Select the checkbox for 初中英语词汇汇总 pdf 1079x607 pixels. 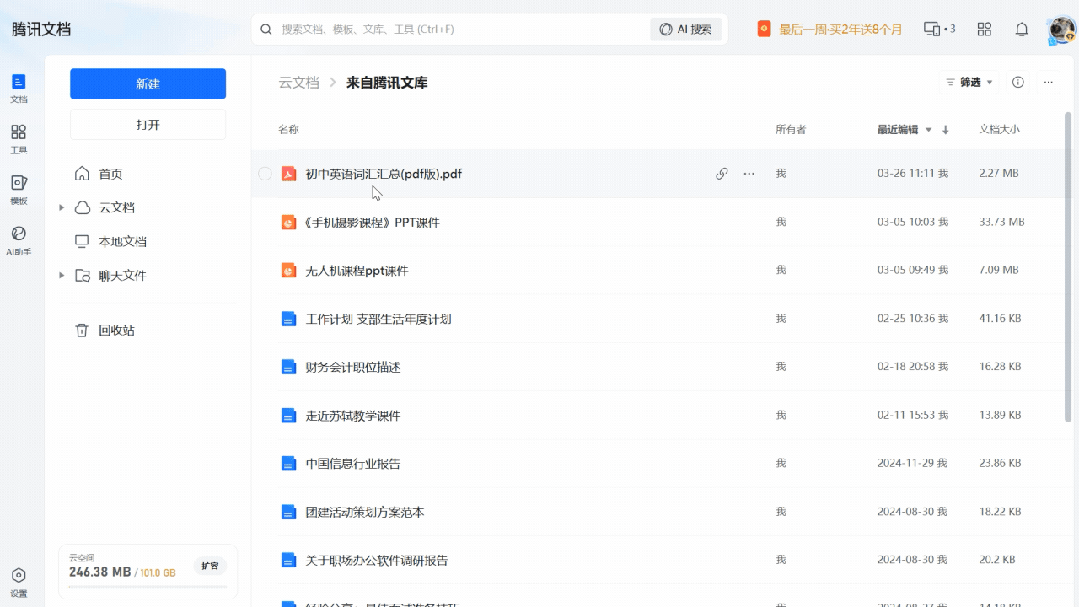[x=265, y=174]
